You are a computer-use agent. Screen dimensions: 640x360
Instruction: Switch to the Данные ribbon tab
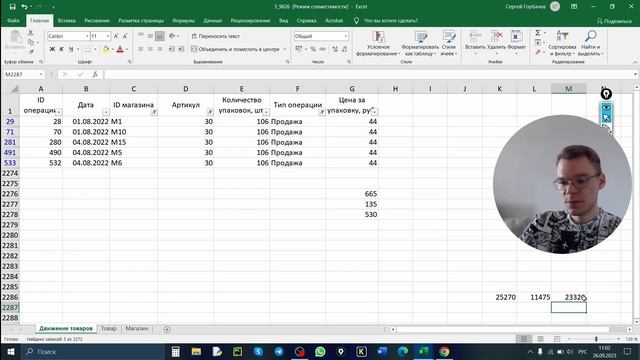pos(213,20)
